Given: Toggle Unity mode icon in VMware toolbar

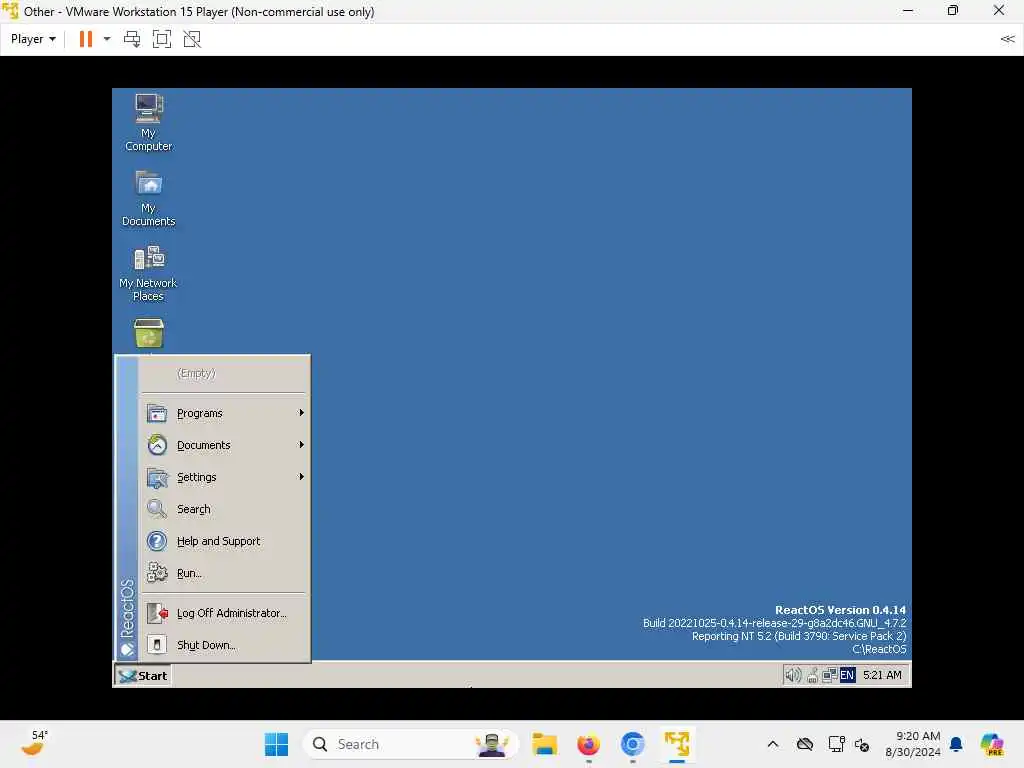Looking at the screenshot, I should pyautogui.click(x=192, y=39).
